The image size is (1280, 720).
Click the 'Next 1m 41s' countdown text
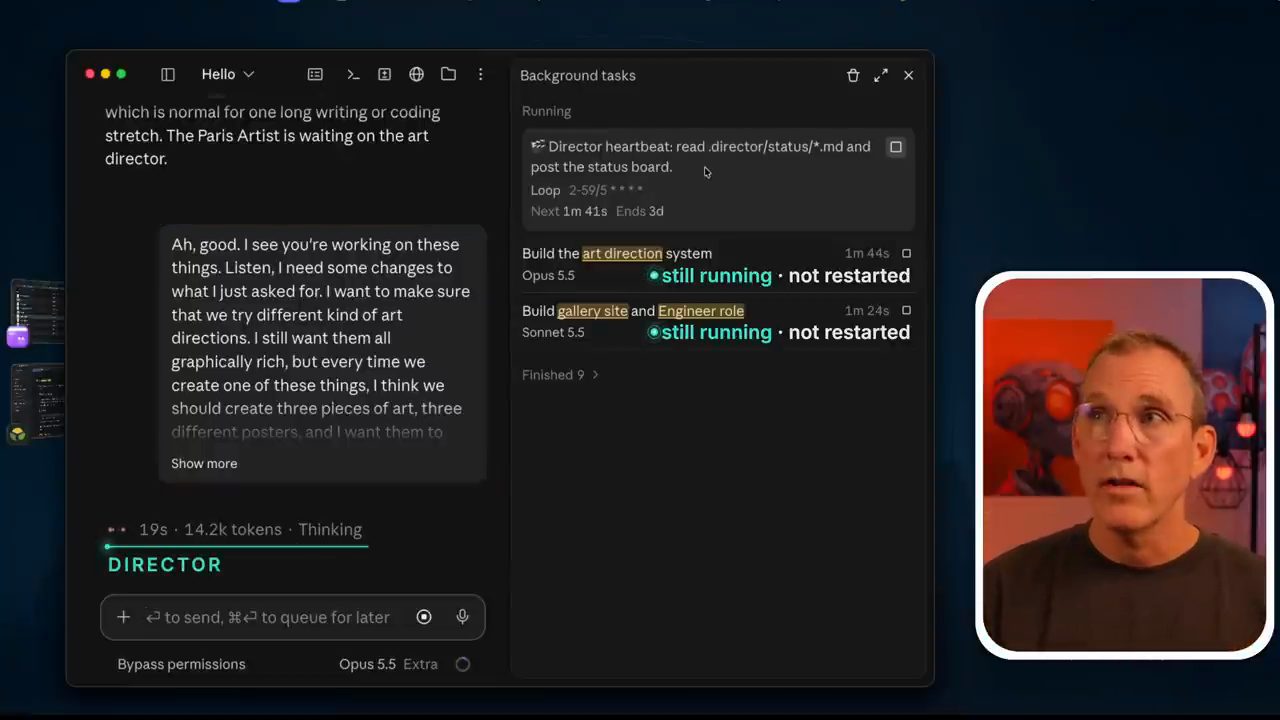(x=569, y=211)
